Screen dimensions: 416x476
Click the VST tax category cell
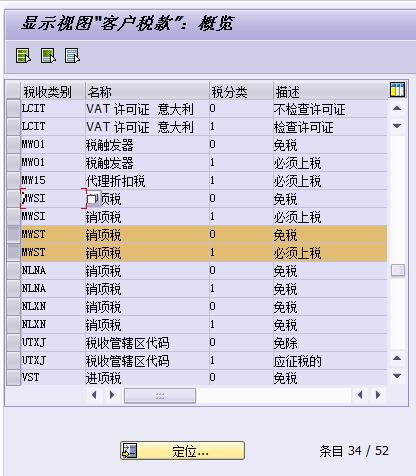[53, 378]
